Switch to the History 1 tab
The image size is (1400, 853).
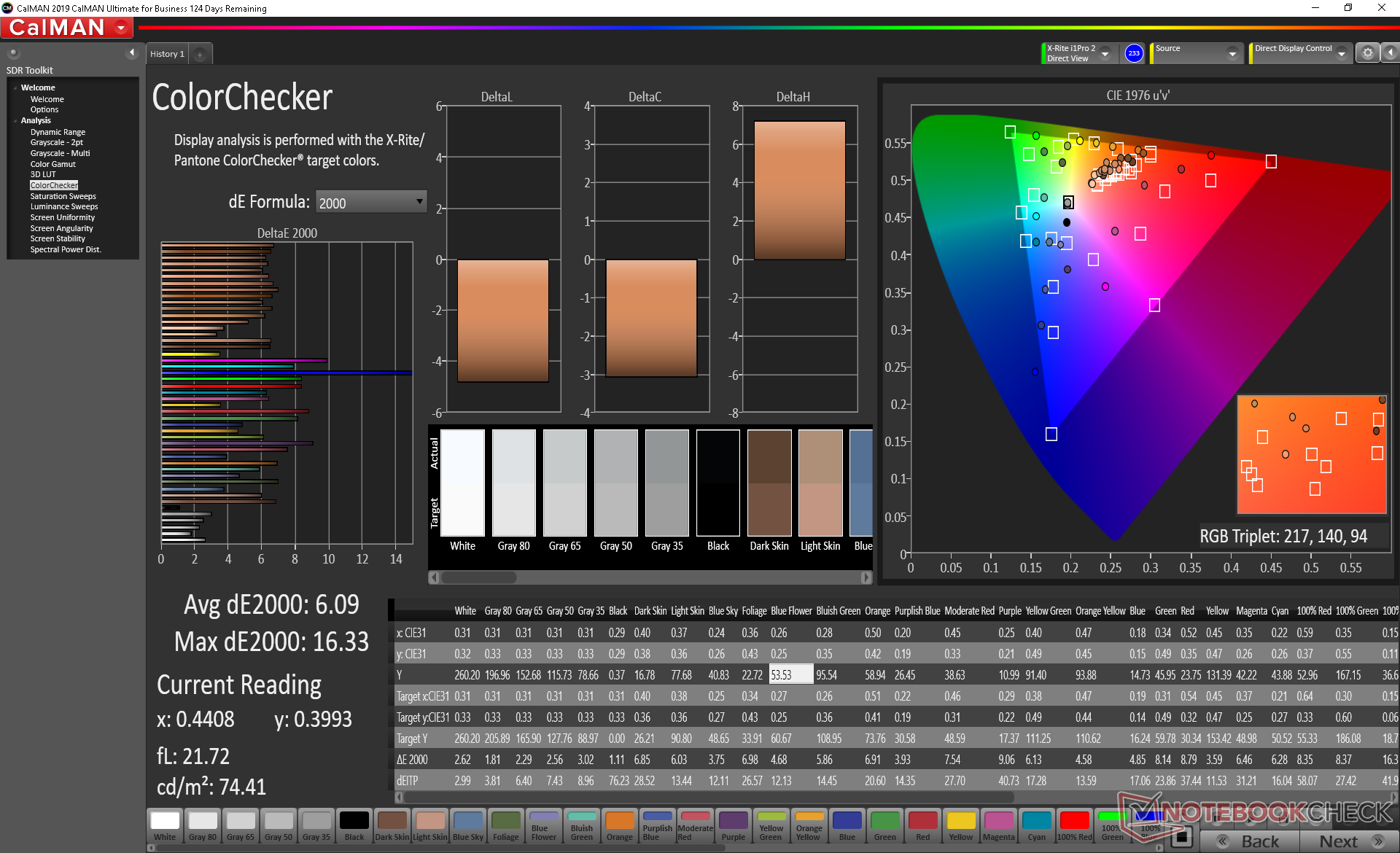coord(167,54)
